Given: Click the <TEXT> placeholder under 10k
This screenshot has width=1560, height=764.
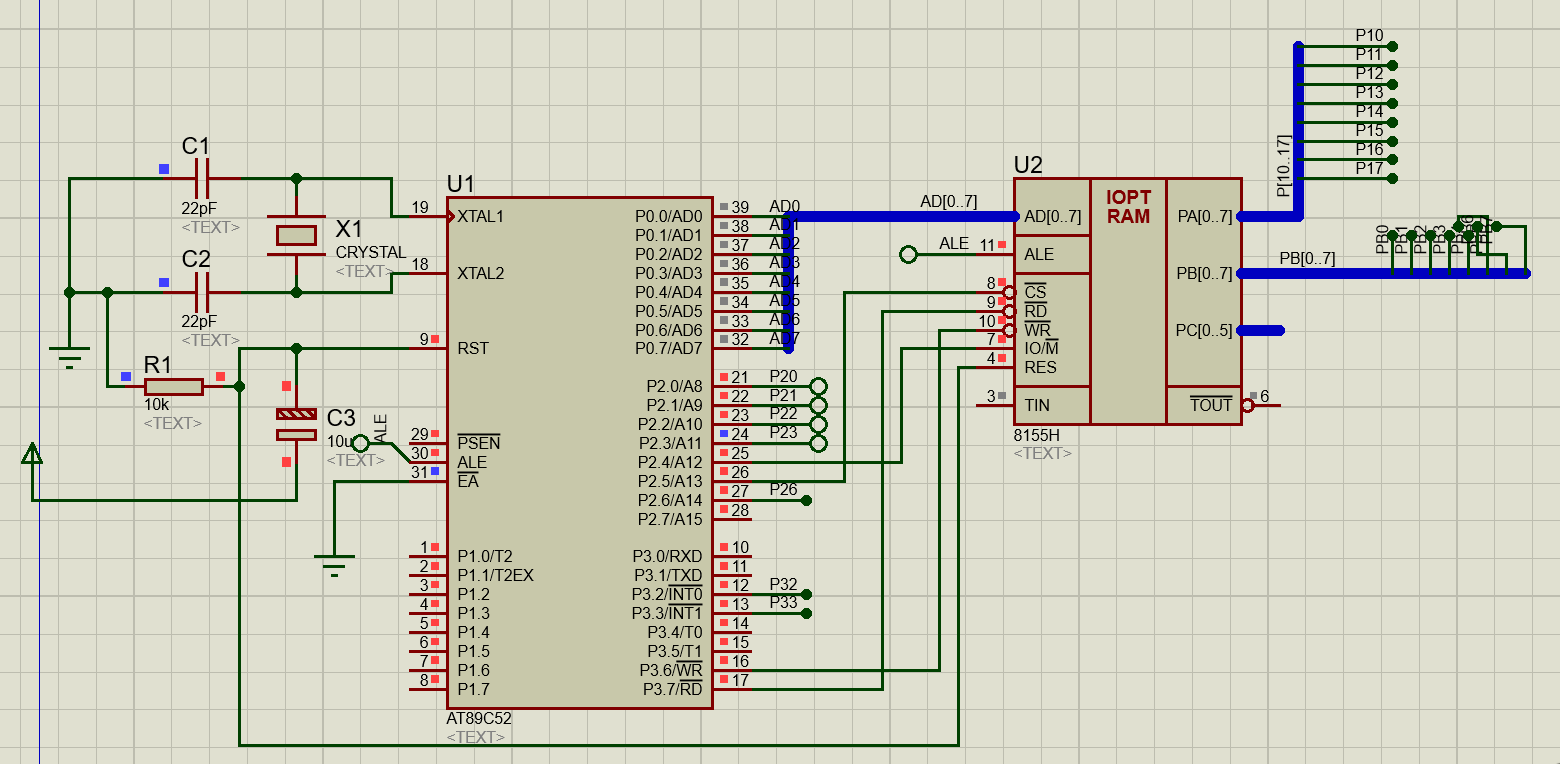Looking at the screenshot, I should tap(173, 424).
